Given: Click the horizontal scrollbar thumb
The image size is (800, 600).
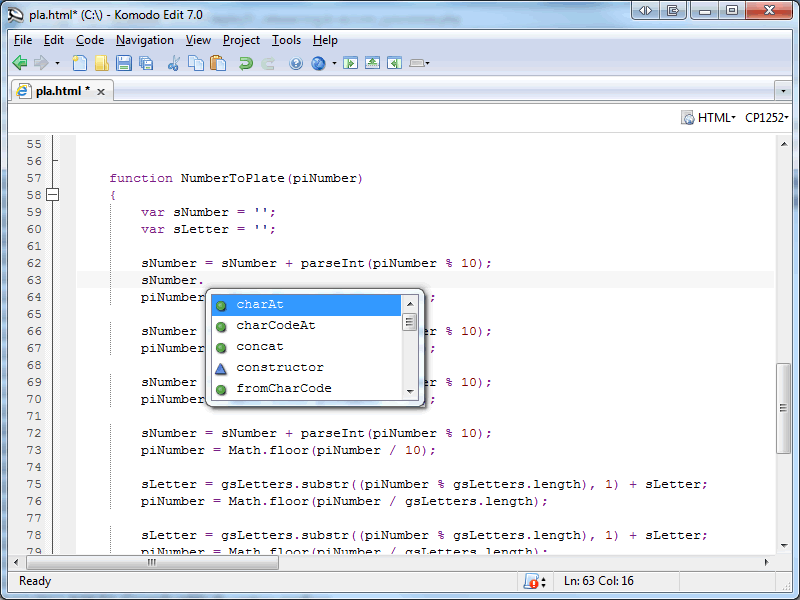Looking at the screenshot, I should [x=152, y=562].
